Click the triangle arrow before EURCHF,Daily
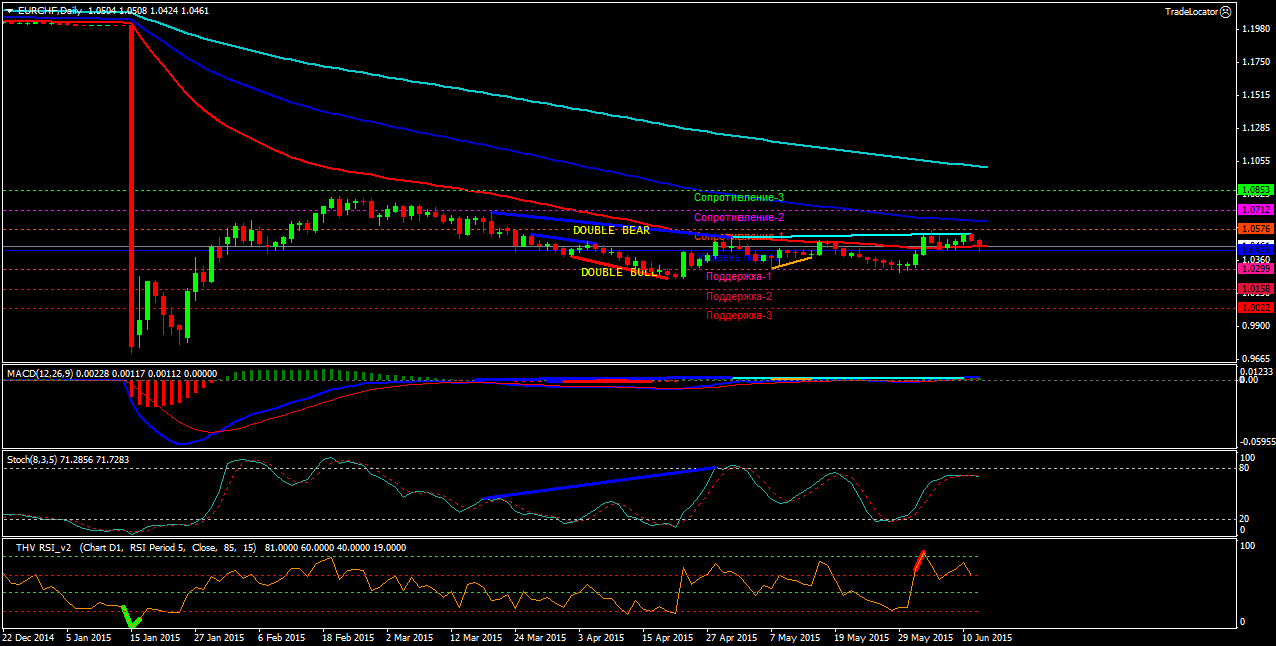1276x646 pixels. (9, 10)
